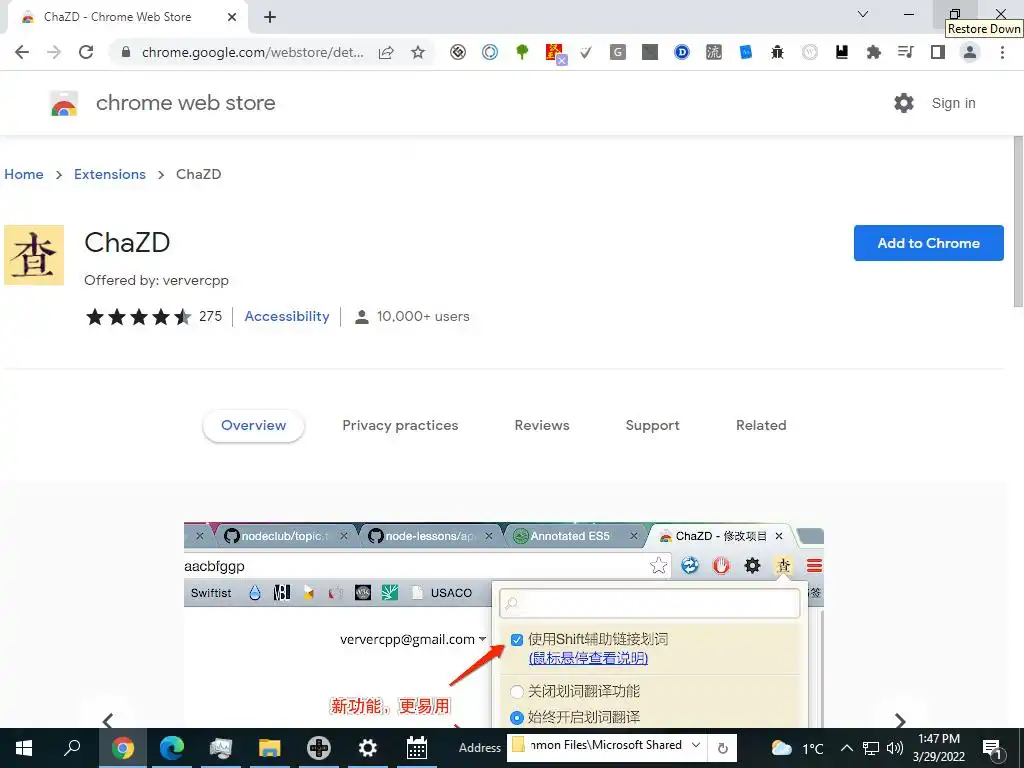The image size is (1024, 768).
Task: Click the dark gray square extension icon
Action: point(650,52)
